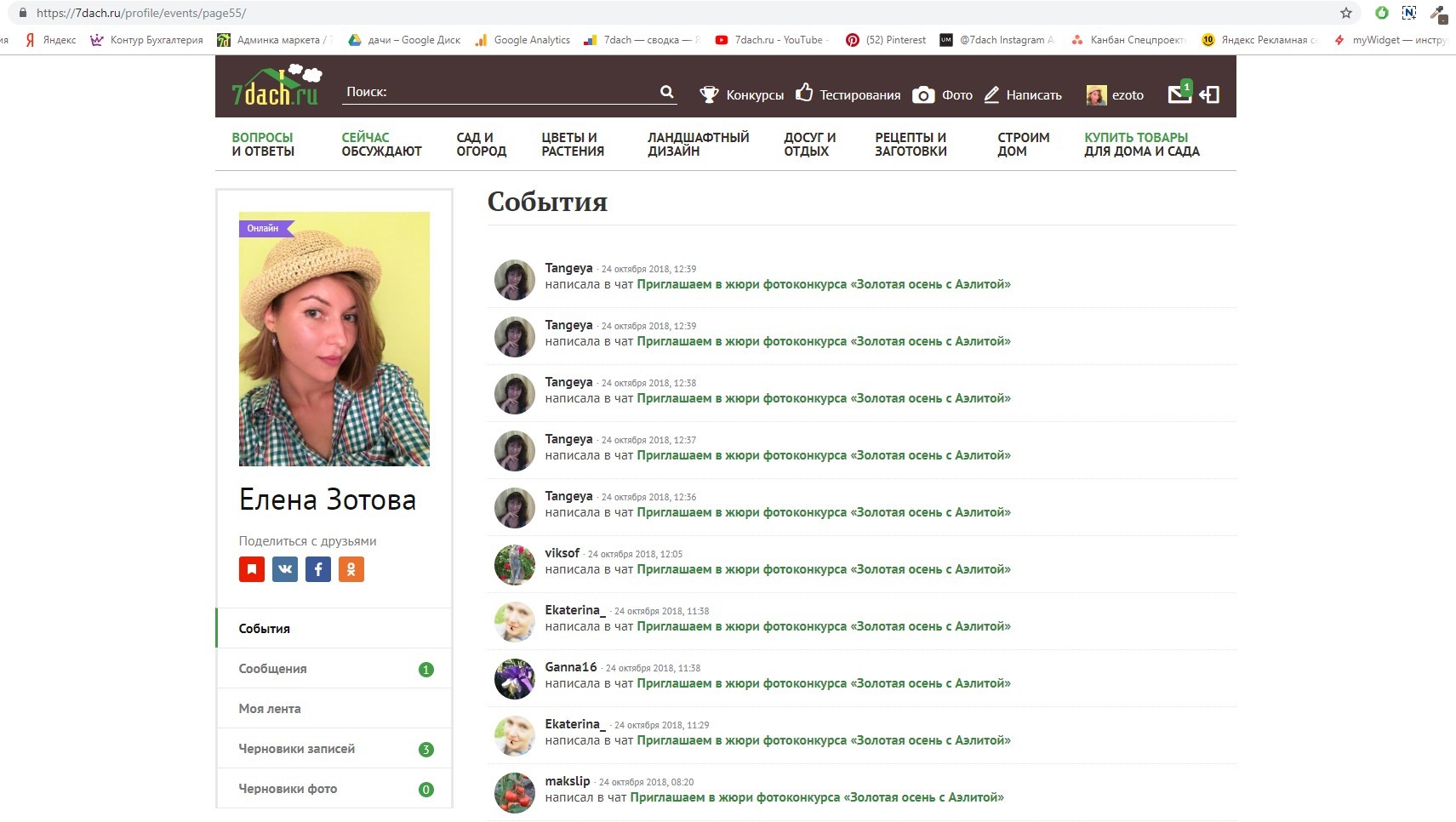1456x822 pixels.
Task: Select Черновики фото in sidebar
Action: [x=334, y=788]
